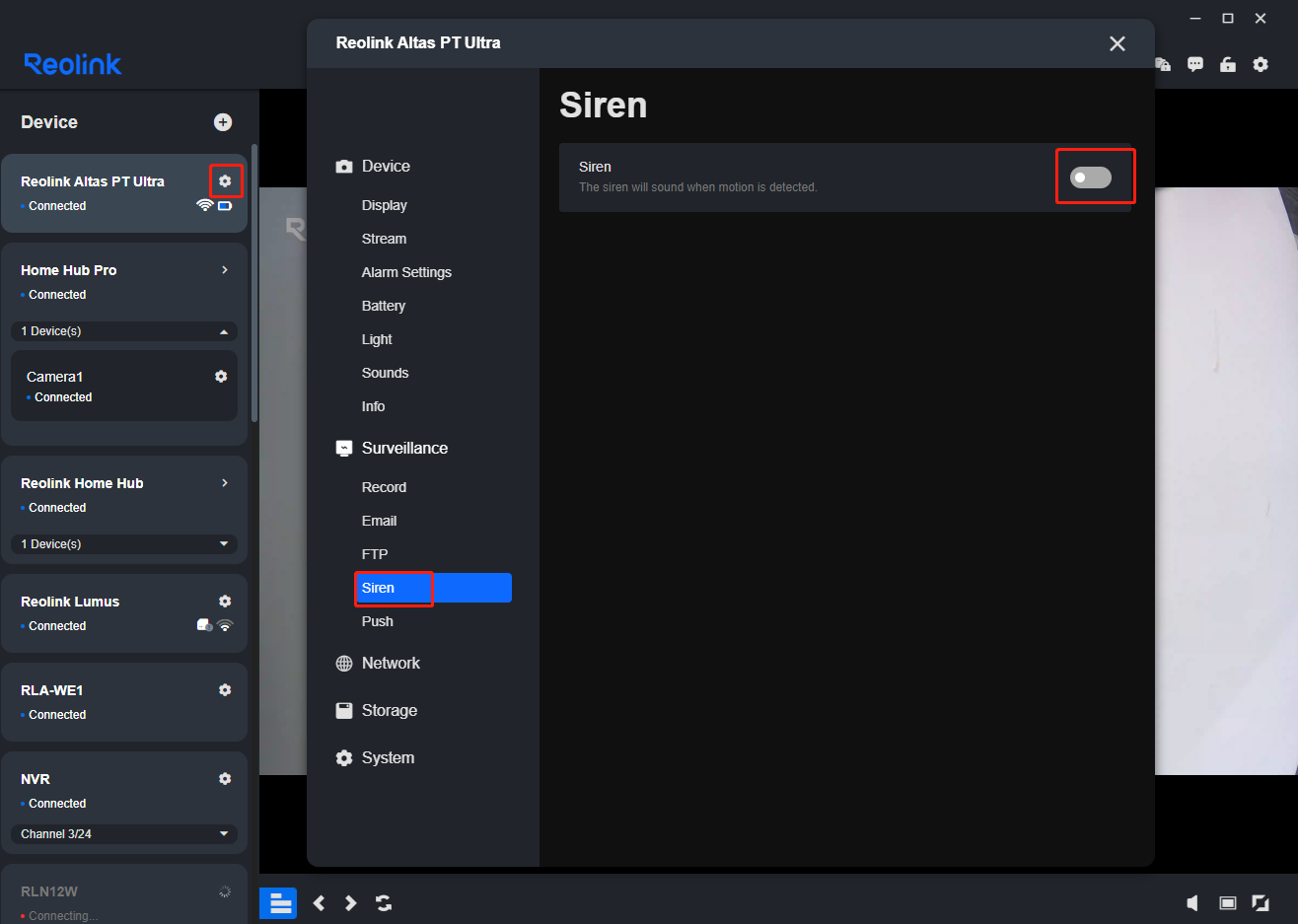
Task: Select the NVR device name
Action: 36,779
